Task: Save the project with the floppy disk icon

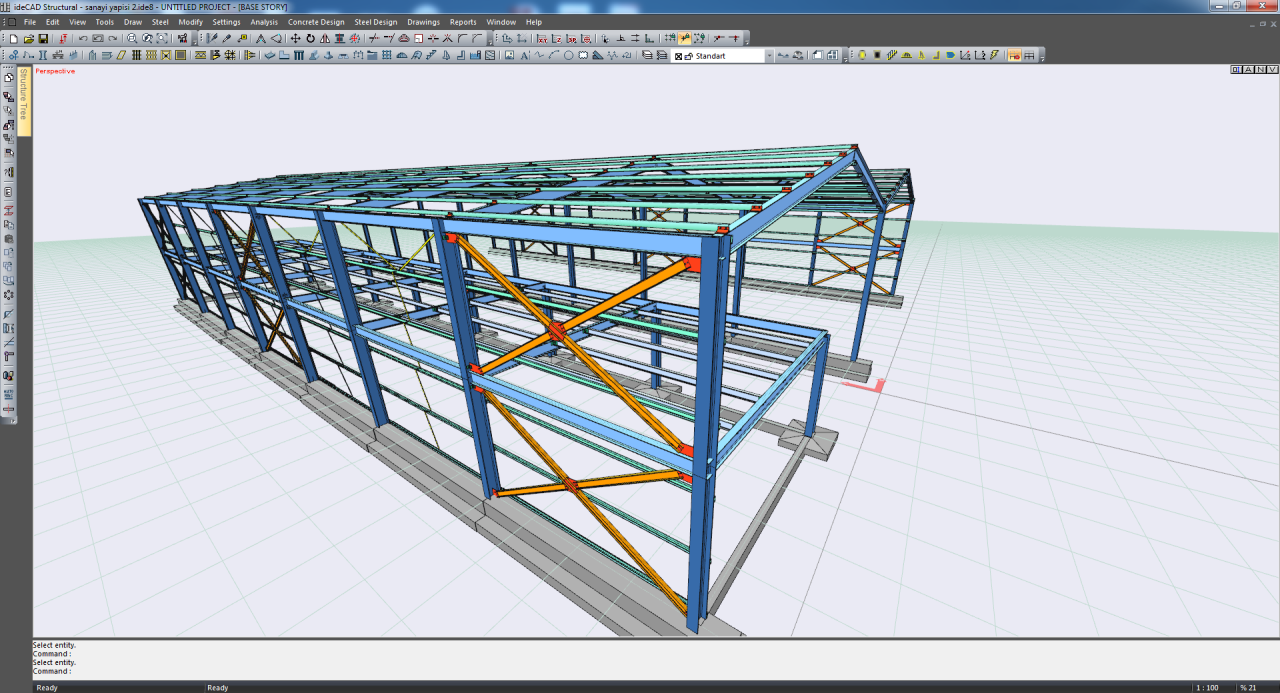Action: click(x=43, y=39)
